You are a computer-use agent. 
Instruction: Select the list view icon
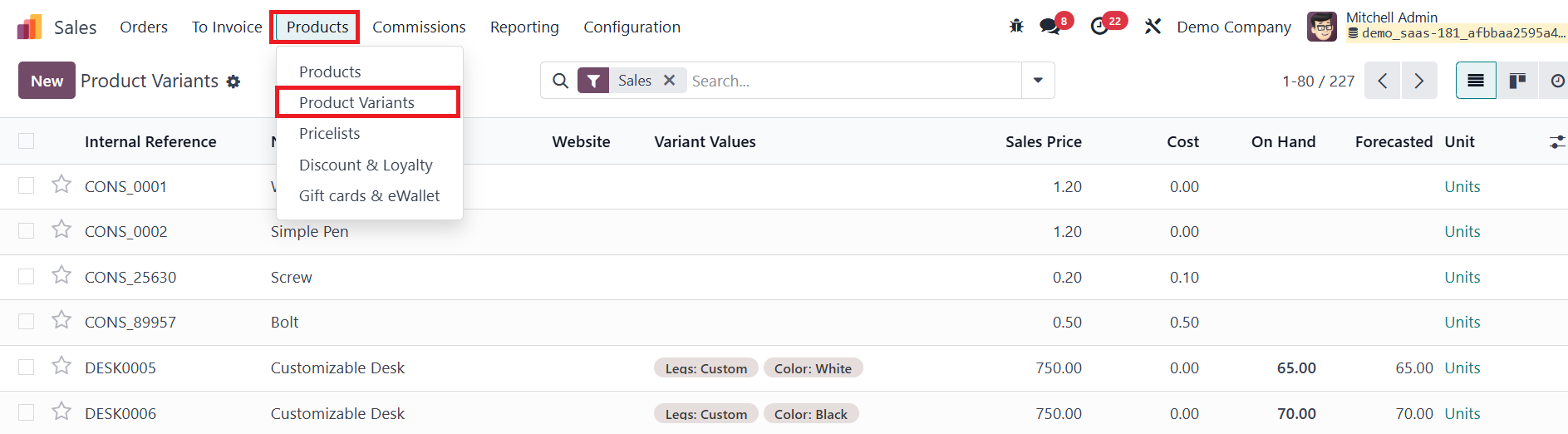click(1476, 81)
